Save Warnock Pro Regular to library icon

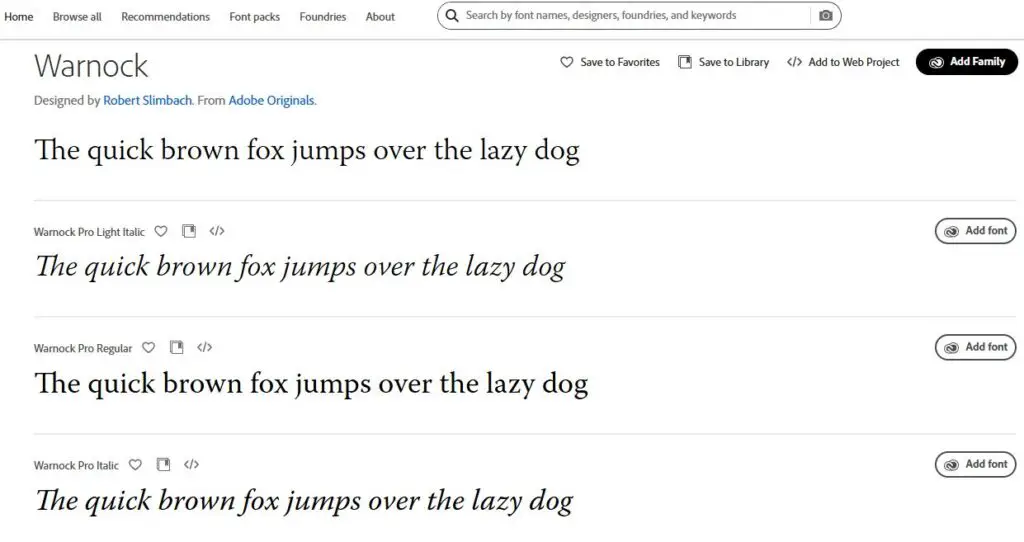click(x=176, y=347)
